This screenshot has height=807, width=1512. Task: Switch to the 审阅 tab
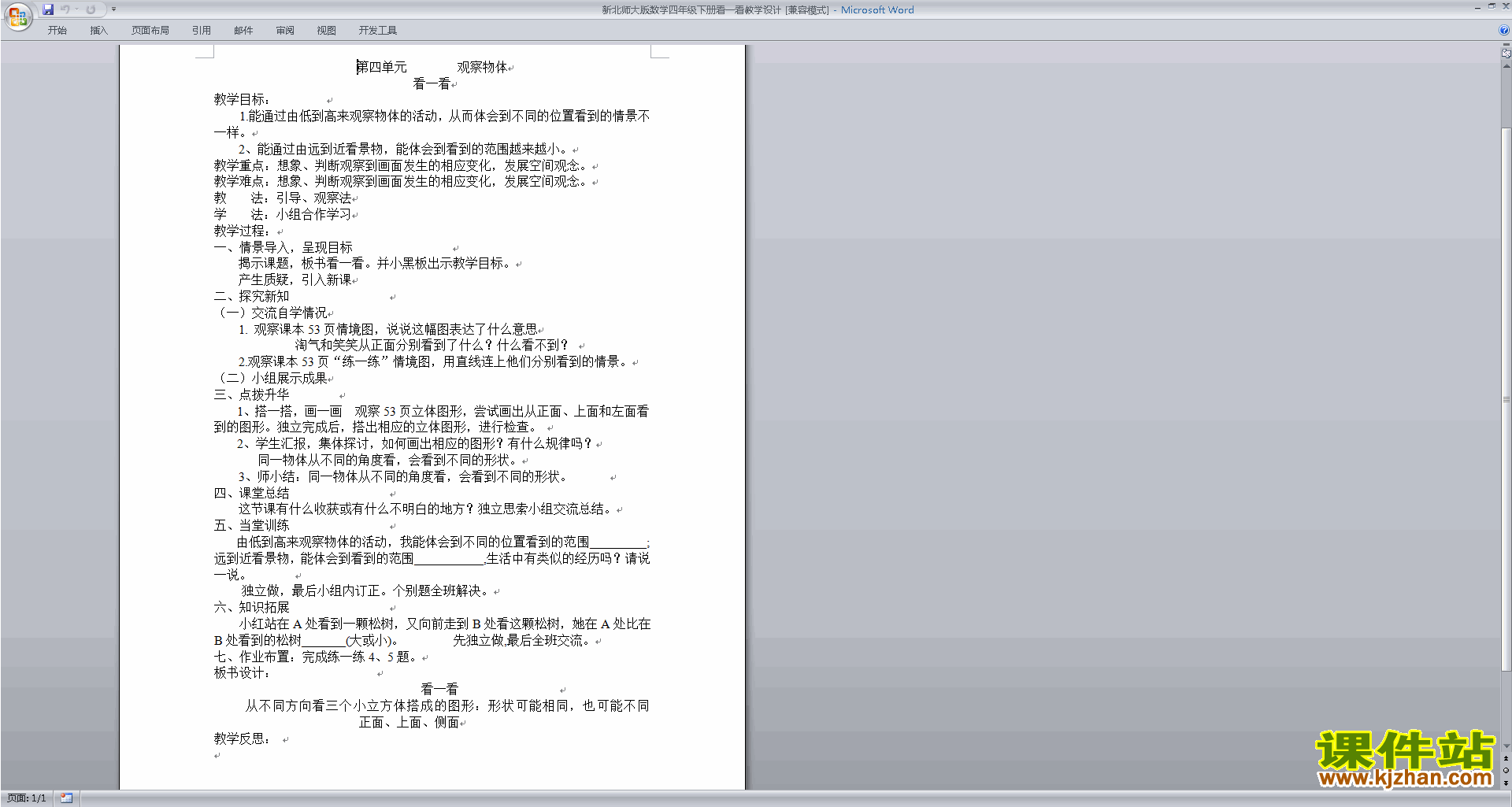point(285,31)
